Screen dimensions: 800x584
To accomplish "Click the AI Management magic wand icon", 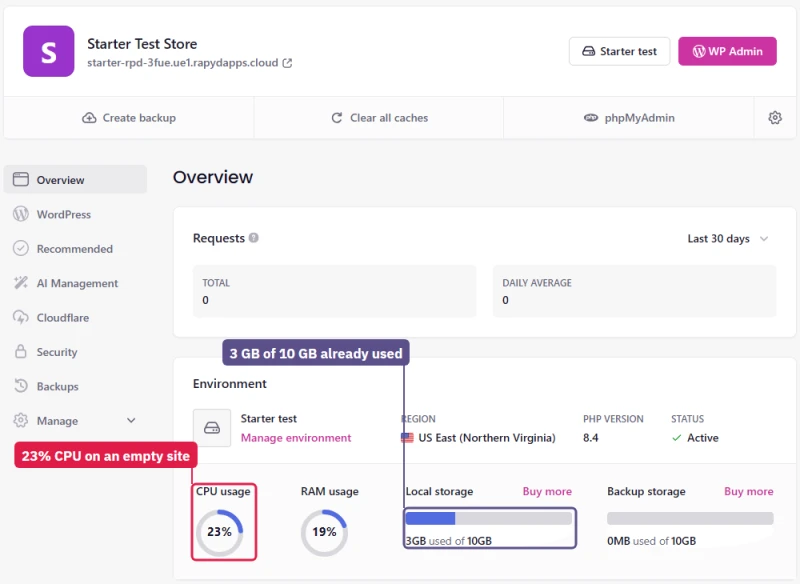I will (x=21, y=283).
